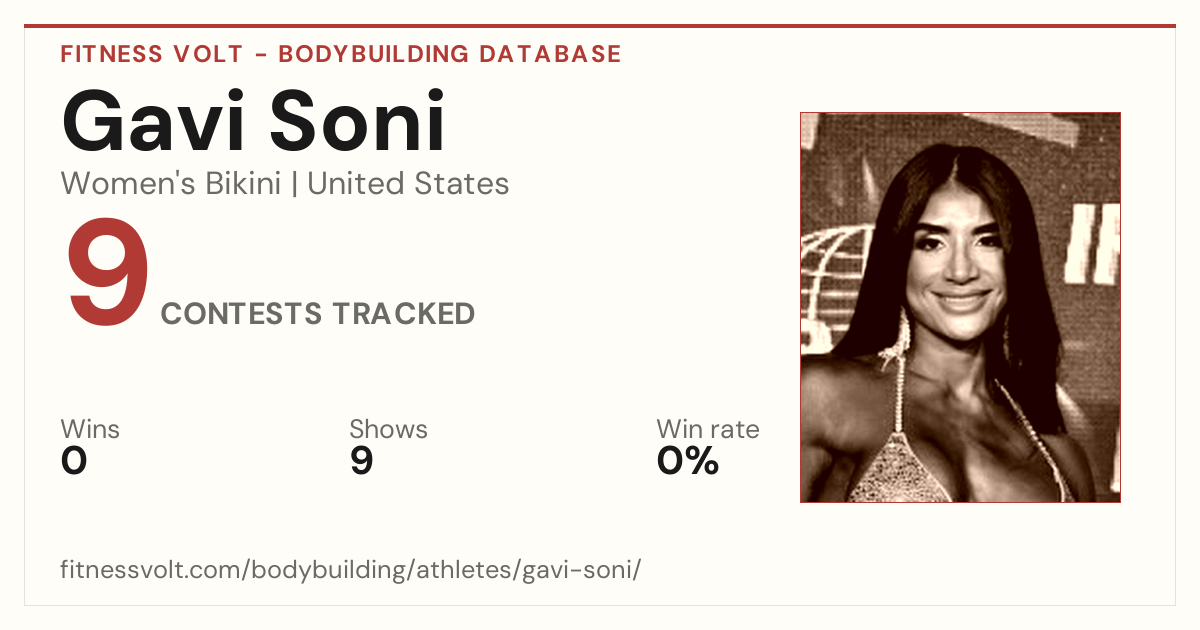Click the large red number 9
Viewport: 1200px width, 630px height.
[108, 277]
